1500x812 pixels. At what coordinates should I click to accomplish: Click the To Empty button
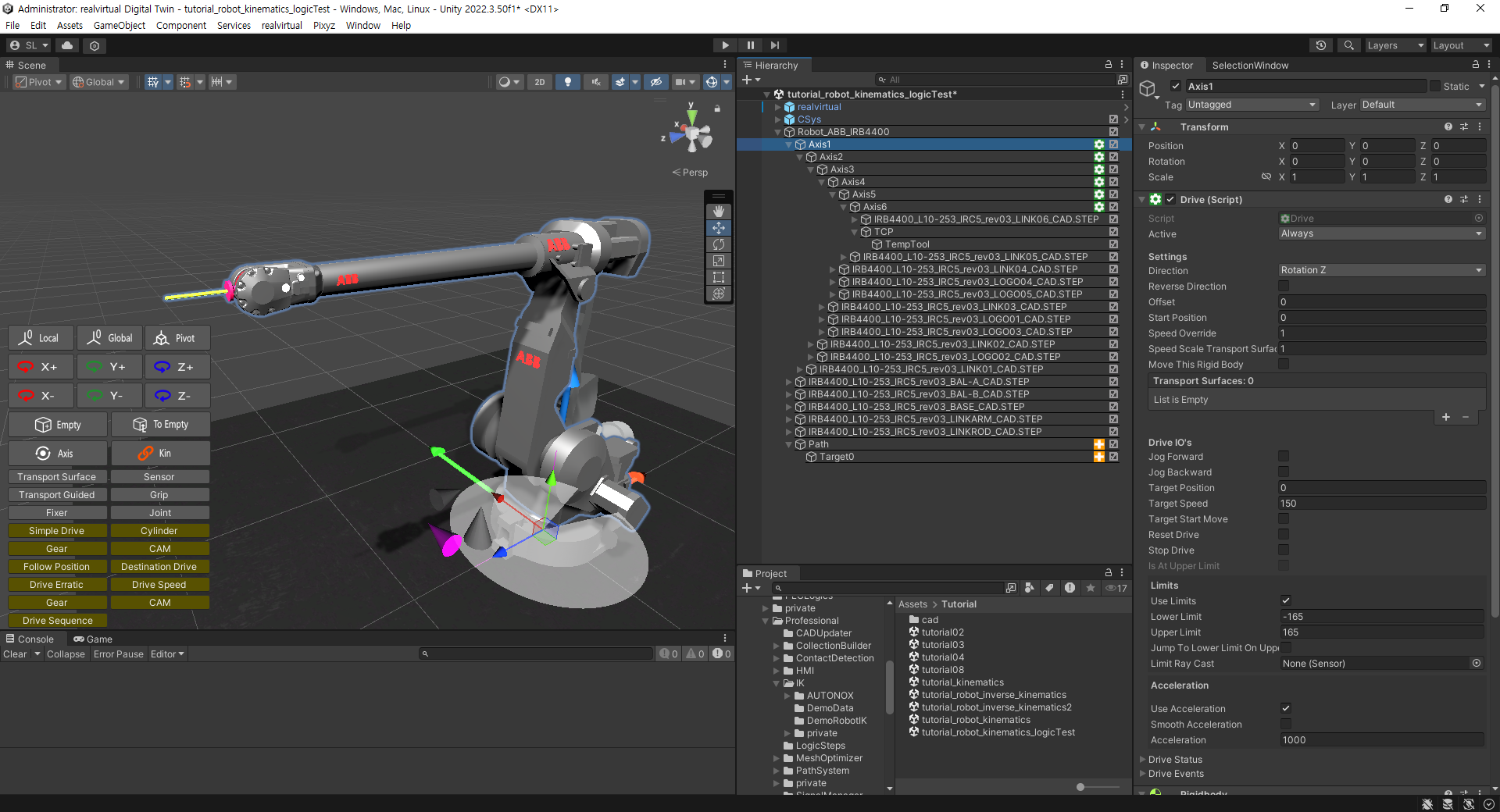(160, 425)
